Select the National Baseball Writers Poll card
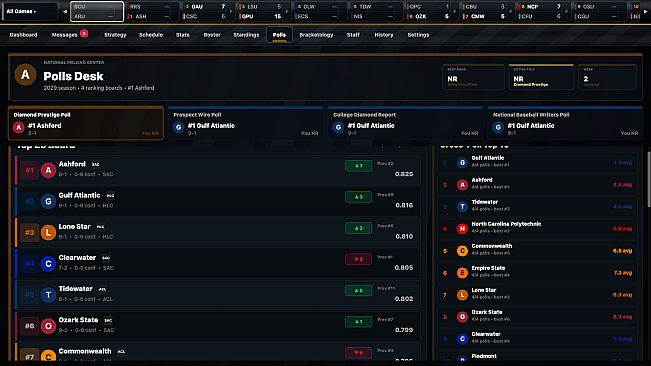 [x=565, y=123]
